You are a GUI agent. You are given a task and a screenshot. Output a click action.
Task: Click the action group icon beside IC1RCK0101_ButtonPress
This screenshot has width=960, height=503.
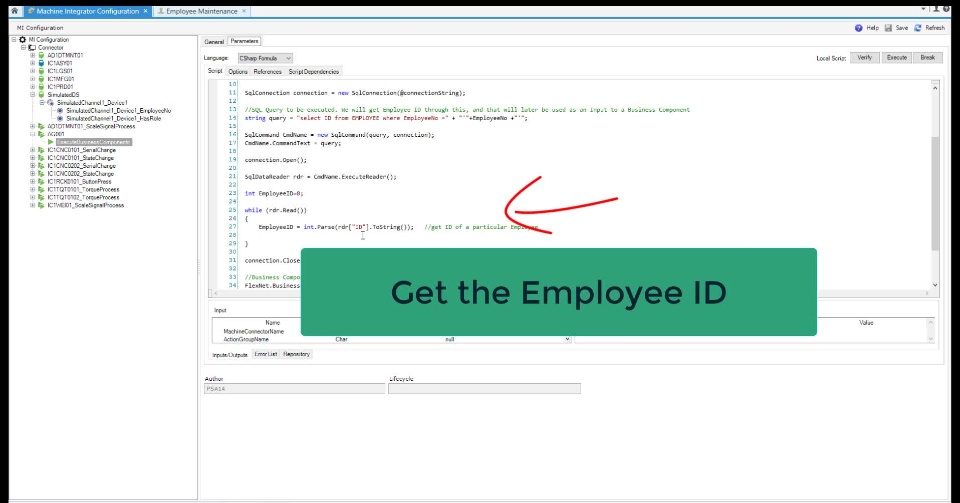pos(41,182)
